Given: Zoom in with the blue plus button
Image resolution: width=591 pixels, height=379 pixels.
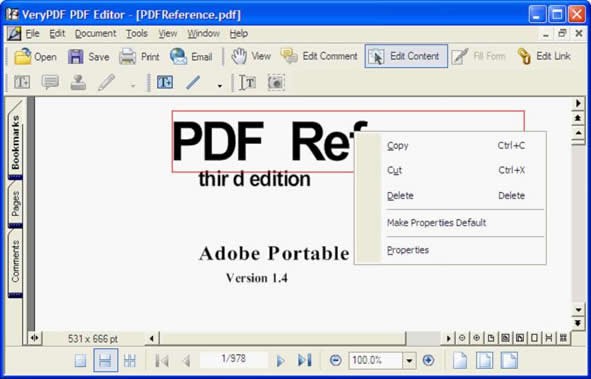Looking at the screenshot, I should pyautogui.click(x=428, y=361).
